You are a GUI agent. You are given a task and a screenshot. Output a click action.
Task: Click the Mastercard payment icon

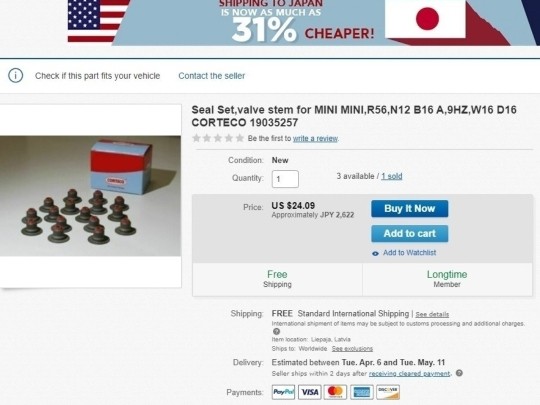click(x=336, y=392)
